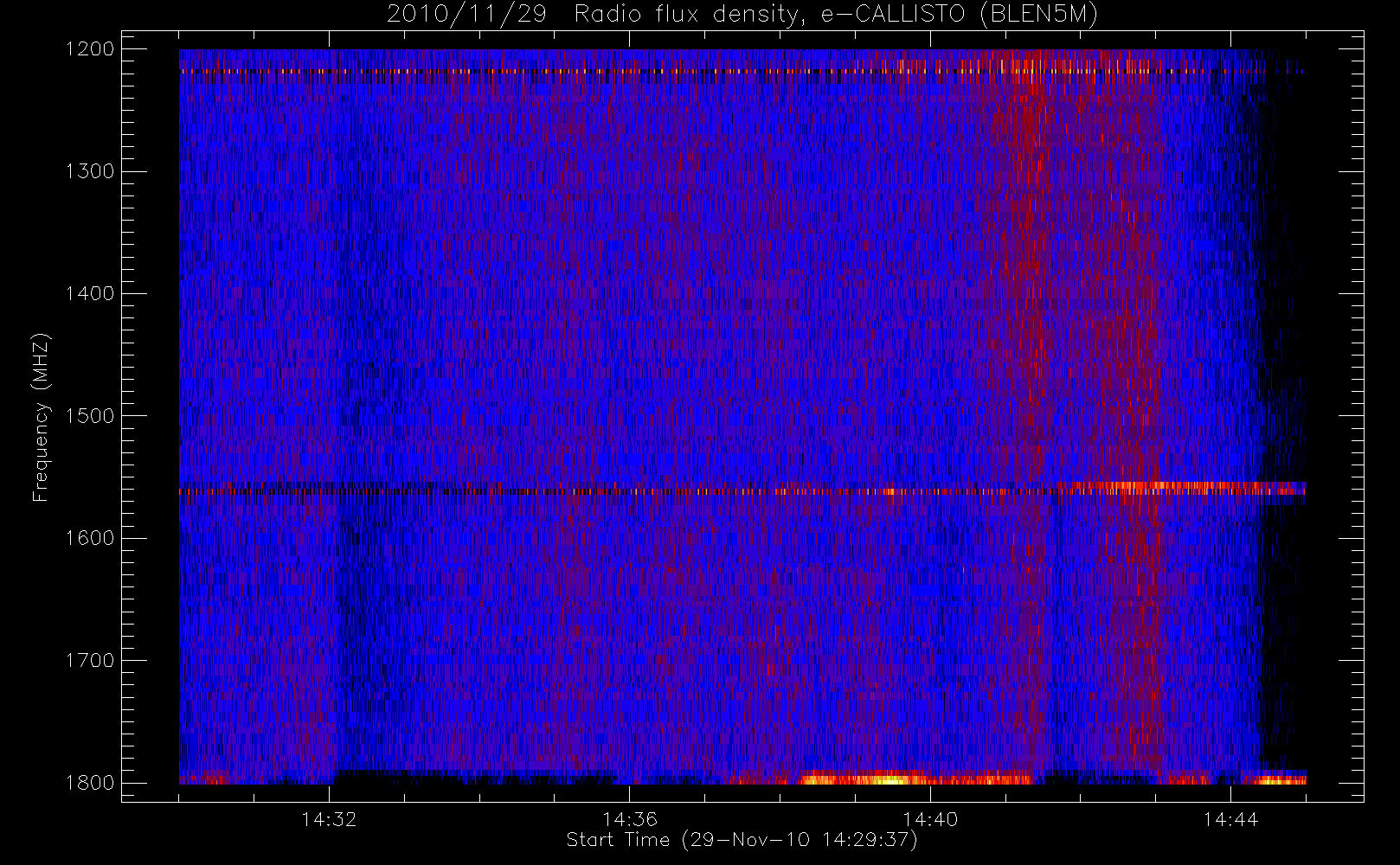
Task: Click the 'Frequency (MHz)' axis label
Action: 40,417
